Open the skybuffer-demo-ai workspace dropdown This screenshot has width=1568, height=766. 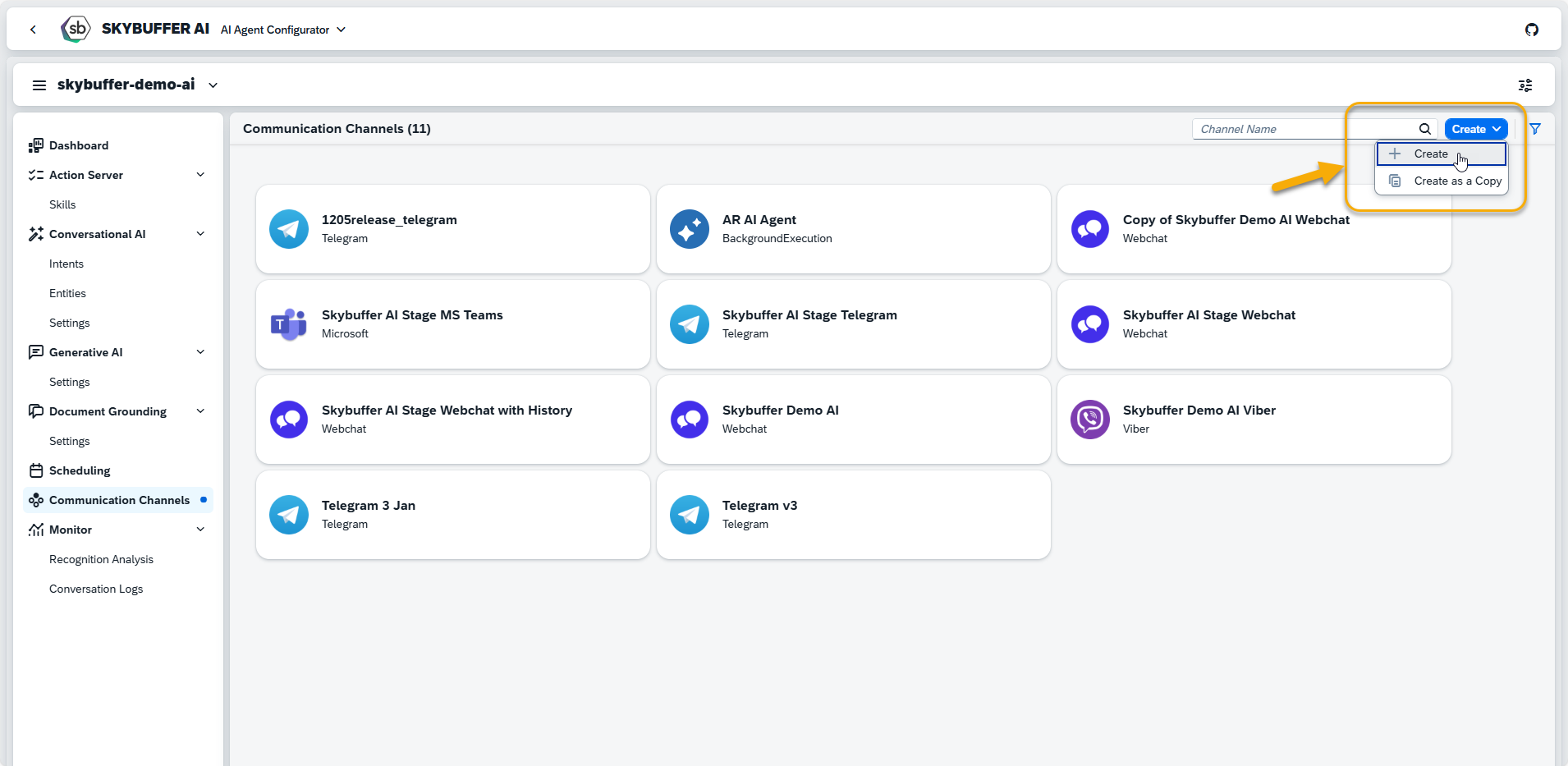213,85
